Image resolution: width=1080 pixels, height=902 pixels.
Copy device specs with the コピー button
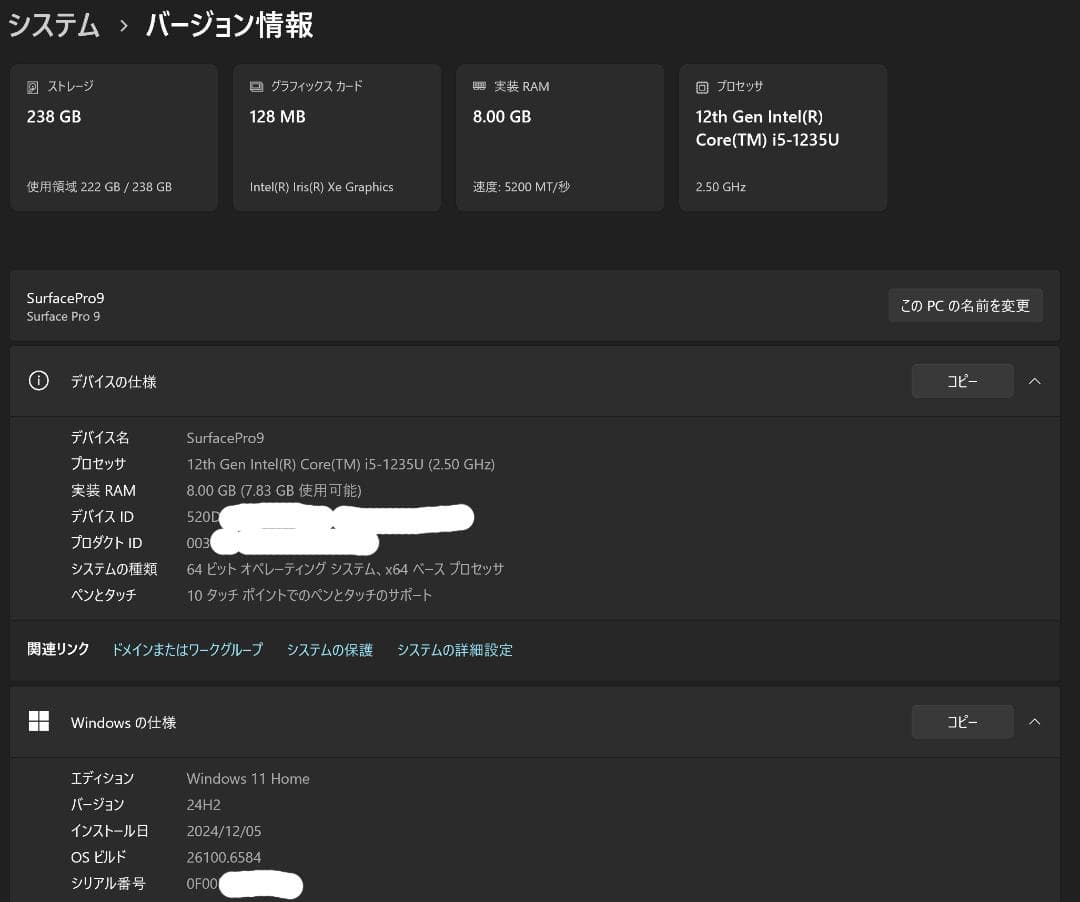click(x=962, y=380)
